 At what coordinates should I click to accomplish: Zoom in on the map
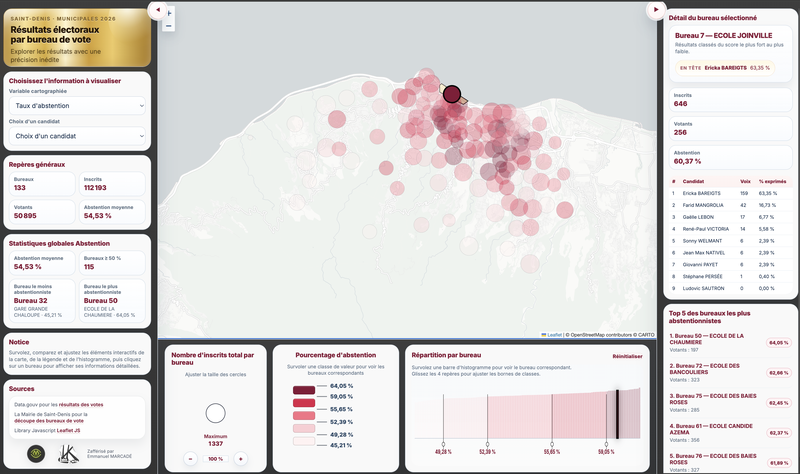coord(169,12)
